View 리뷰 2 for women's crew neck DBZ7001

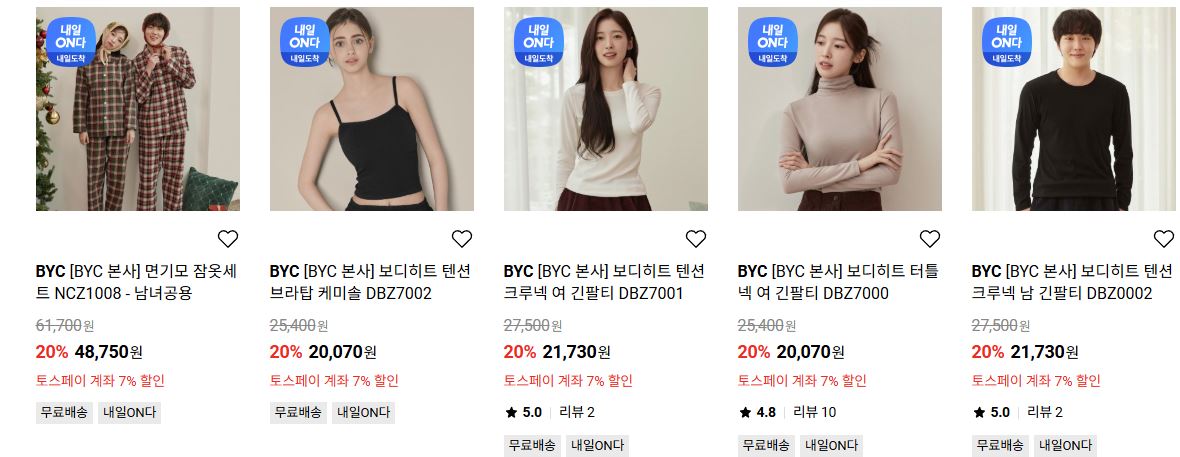pos(577,412)
